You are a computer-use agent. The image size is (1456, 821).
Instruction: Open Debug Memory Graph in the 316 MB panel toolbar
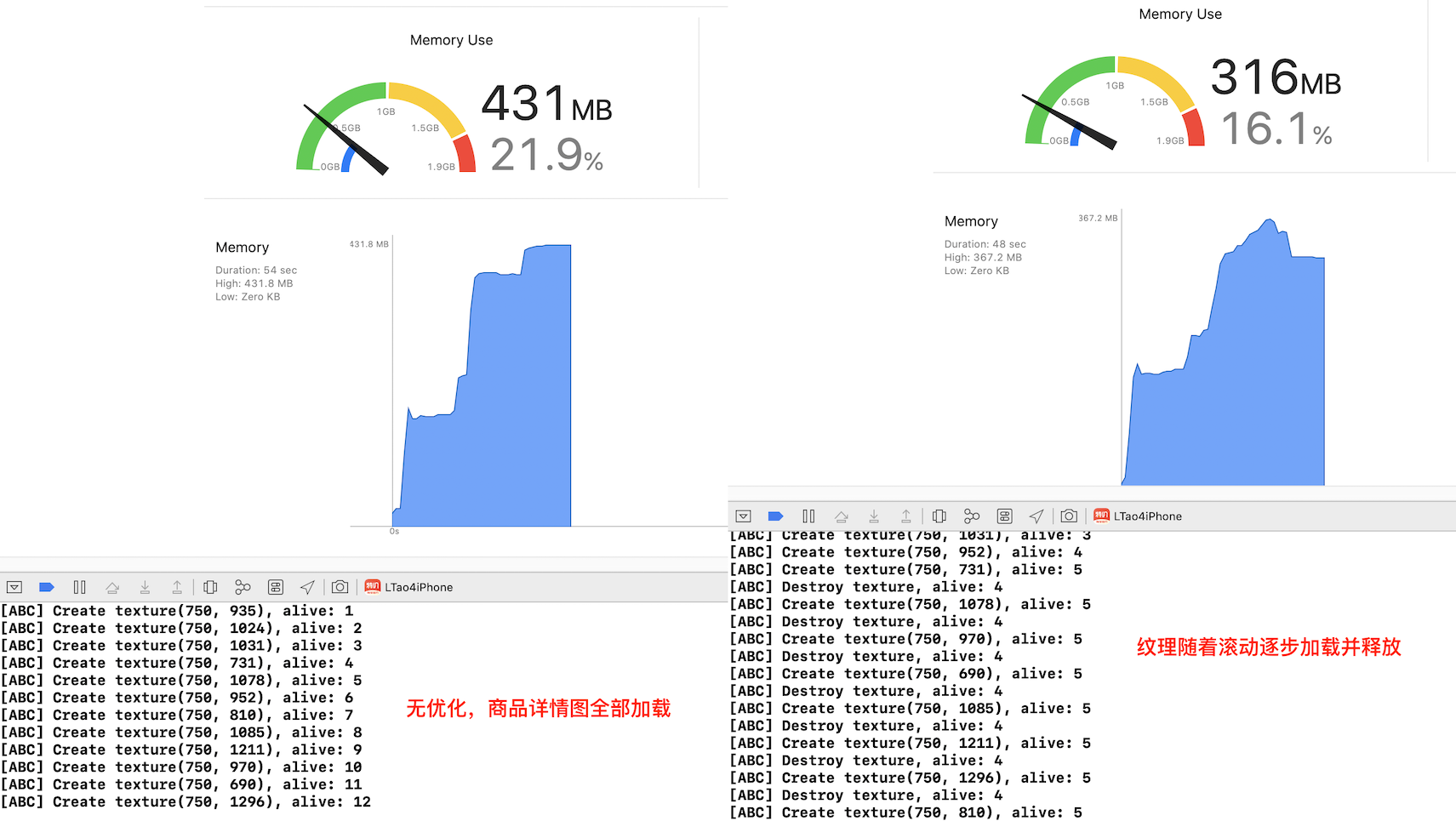tap(972, 516)
